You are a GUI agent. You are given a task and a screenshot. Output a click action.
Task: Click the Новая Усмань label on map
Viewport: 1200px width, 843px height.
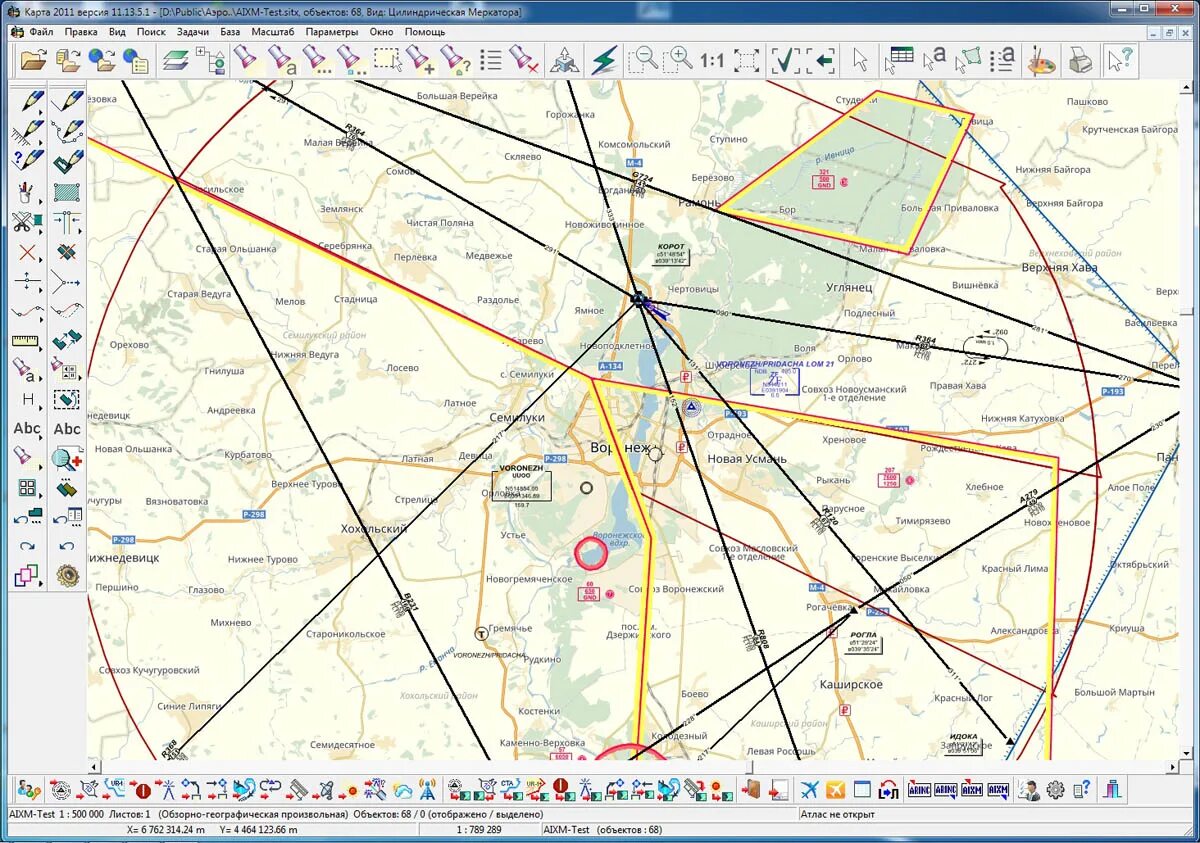click(x=745, y=459)
